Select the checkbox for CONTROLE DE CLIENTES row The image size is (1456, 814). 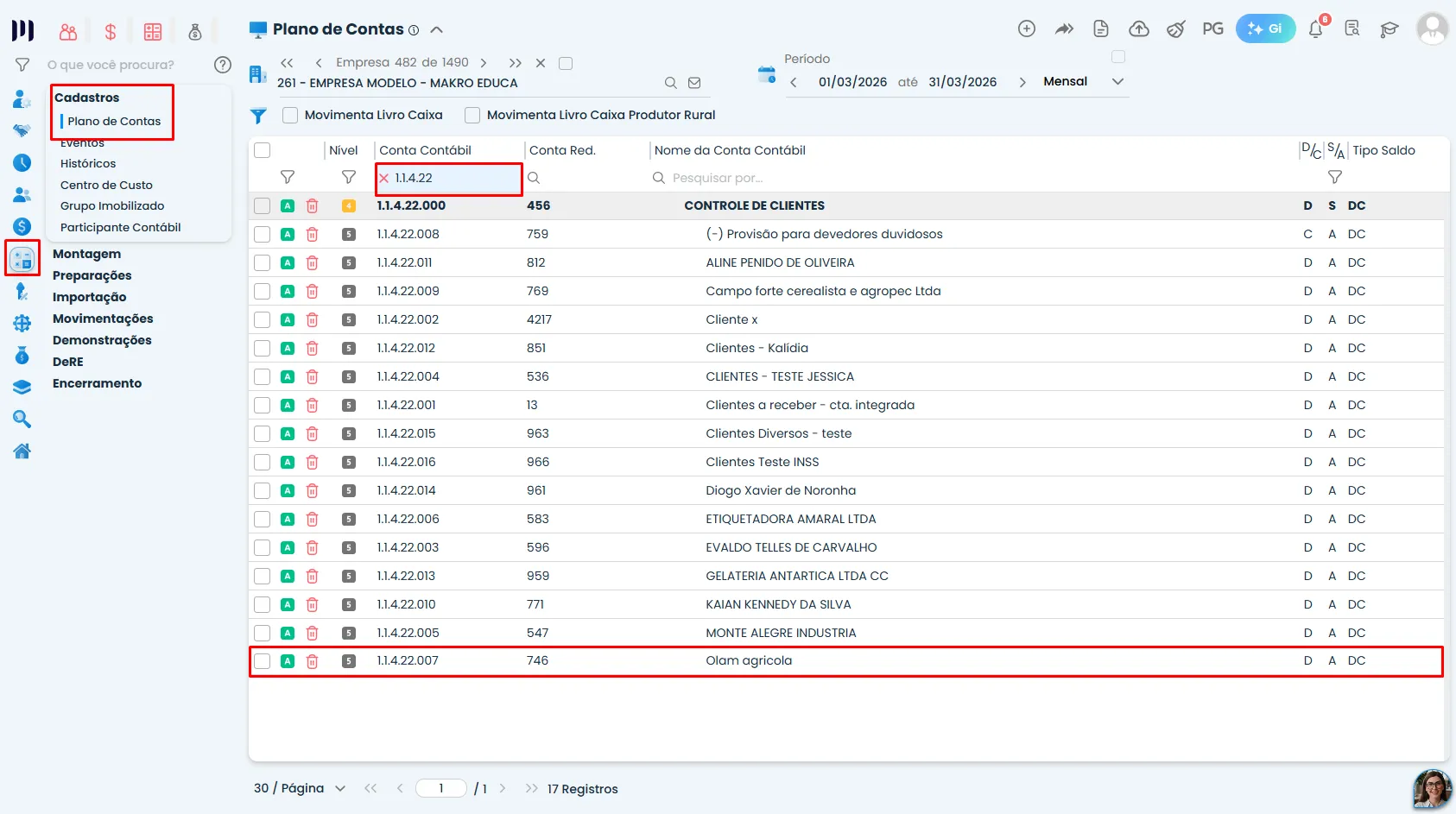coord(263,205)
